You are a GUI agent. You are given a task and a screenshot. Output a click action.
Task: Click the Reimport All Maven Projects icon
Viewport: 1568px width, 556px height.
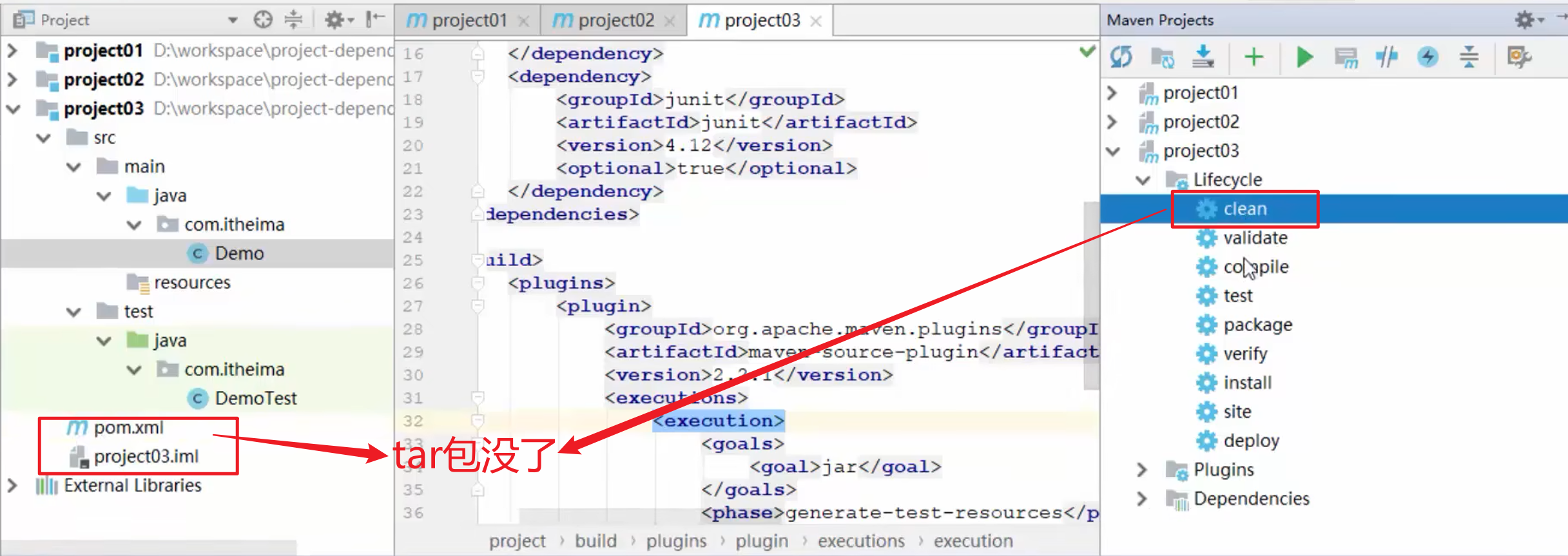1121,57
